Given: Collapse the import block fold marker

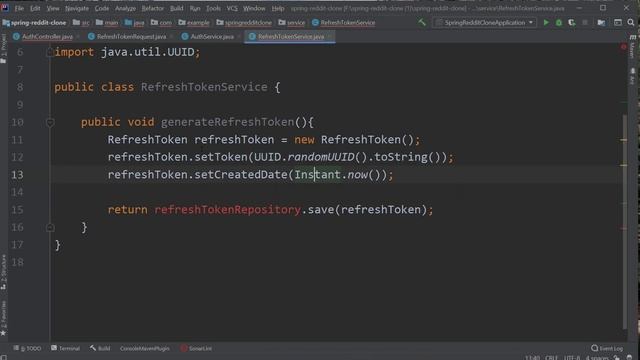Looking at the screenshot, I should [50, 52].
